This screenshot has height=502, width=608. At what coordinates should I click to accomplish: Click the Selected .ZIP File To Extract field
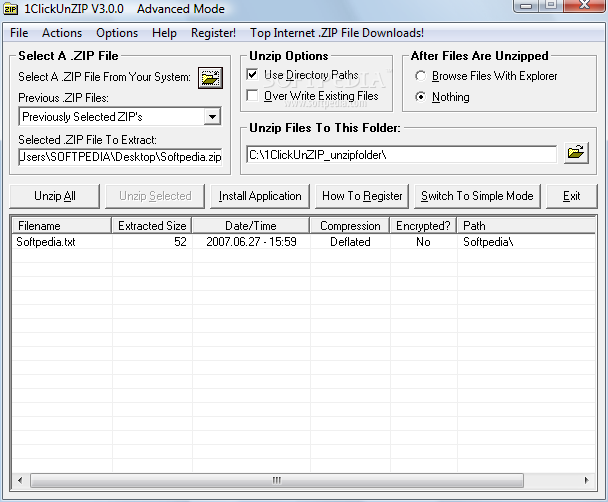coord(120,157)
